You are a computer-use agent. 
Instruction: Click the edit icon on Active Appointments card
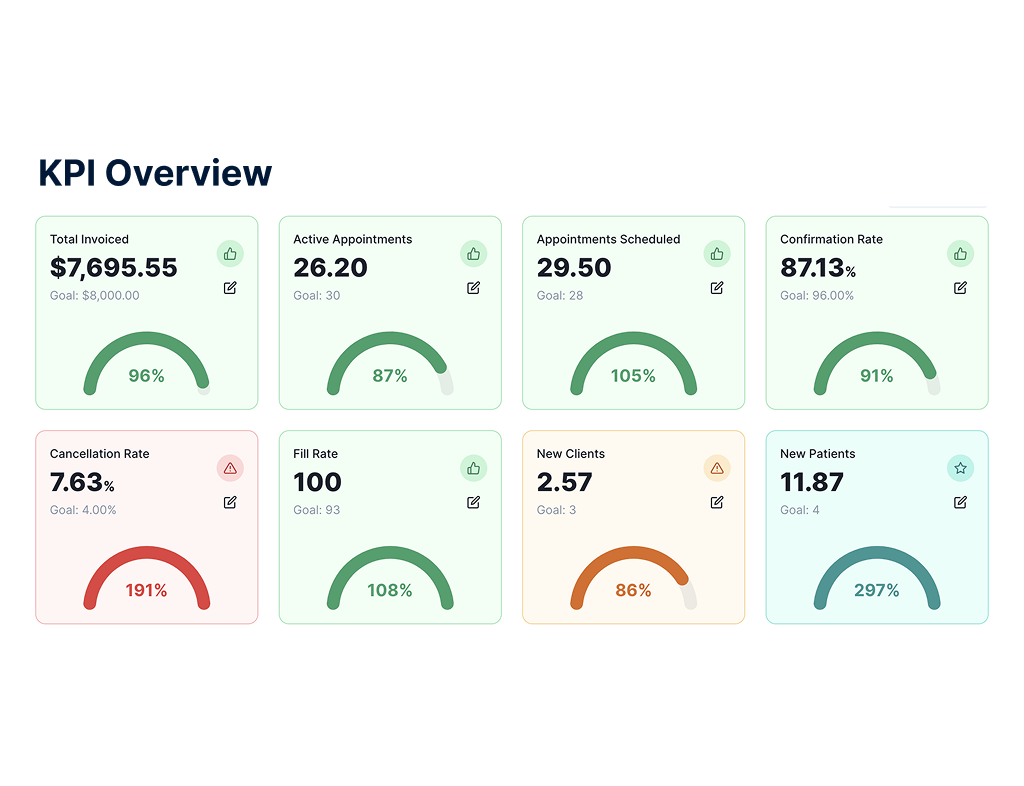(473, 288)
